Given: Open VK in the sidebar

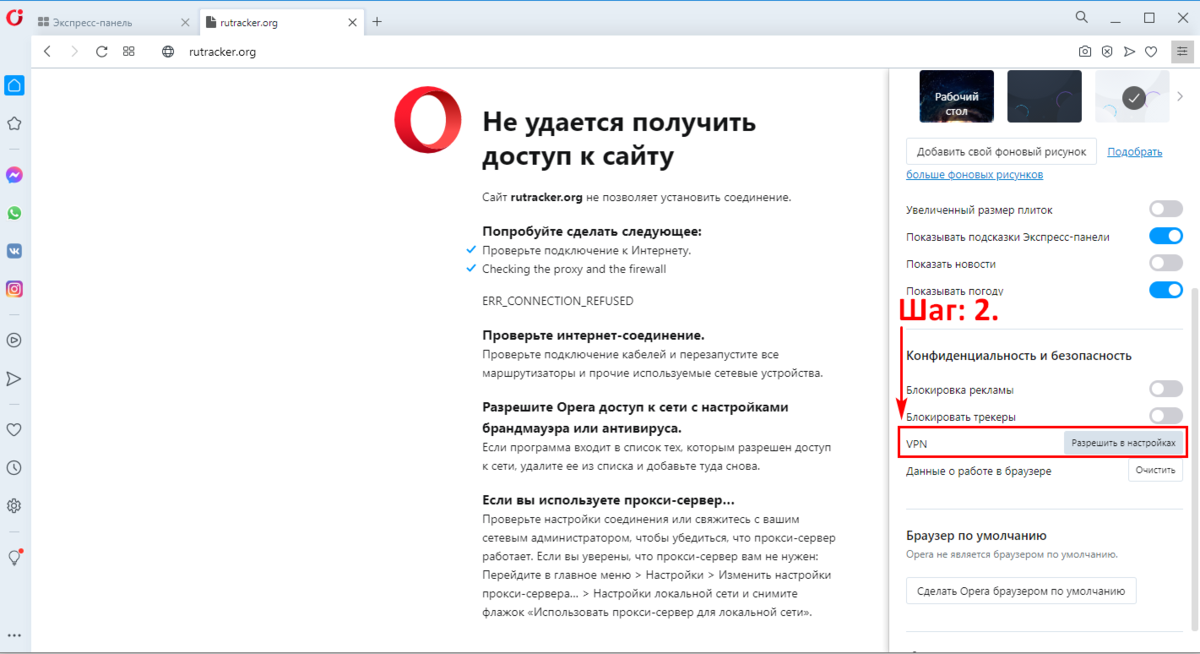Looking at the screenshot, I should point(14,251).
